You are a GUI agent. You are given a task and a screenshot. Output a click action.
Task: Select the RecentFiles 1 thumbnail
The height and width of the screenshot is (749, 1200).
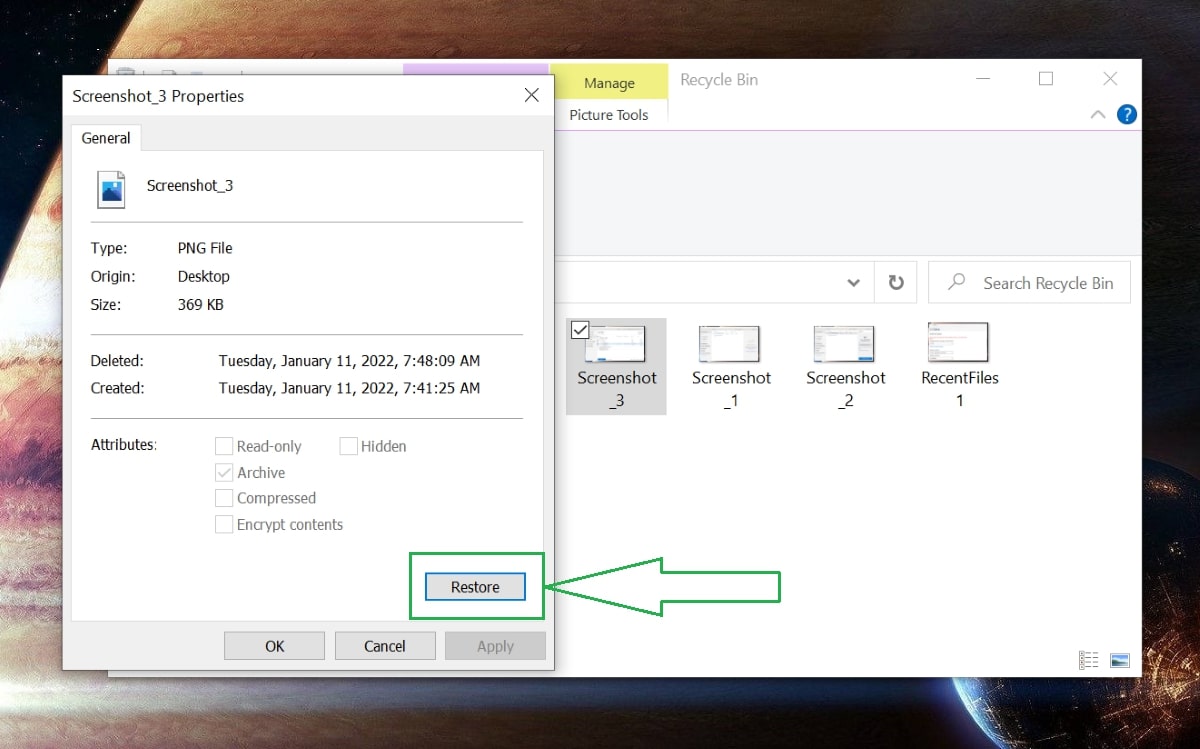point(958,342)
